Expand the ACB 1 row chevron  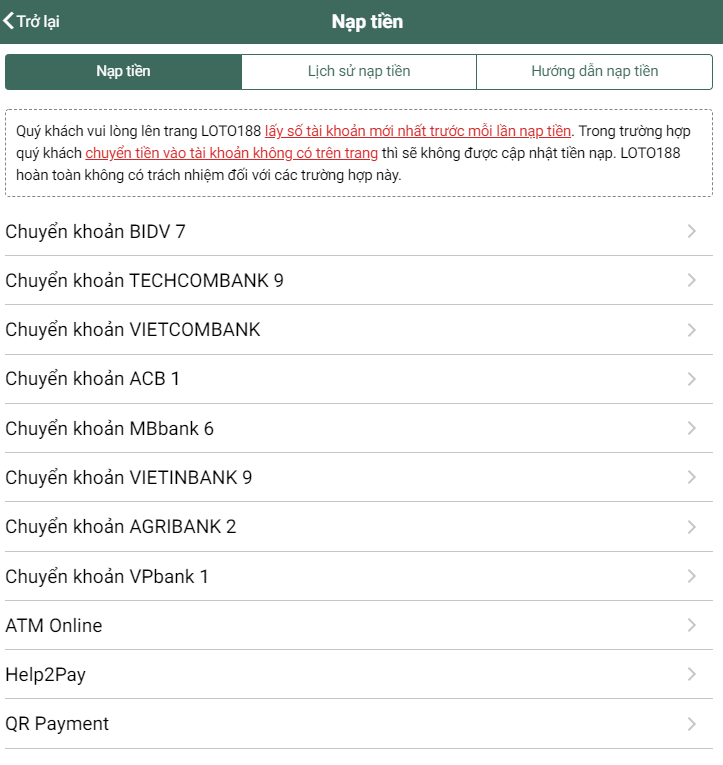click(x=691, y=379)
